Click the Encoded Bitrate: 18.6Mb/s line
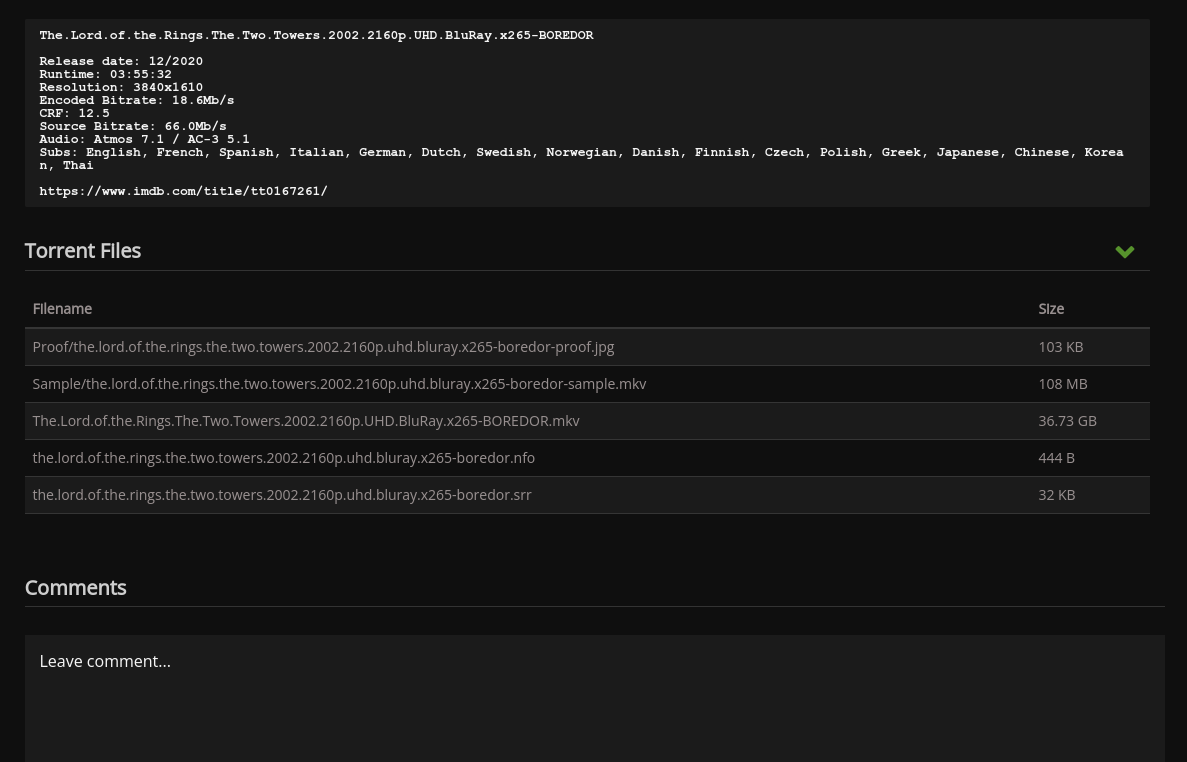 click(136, 100)
